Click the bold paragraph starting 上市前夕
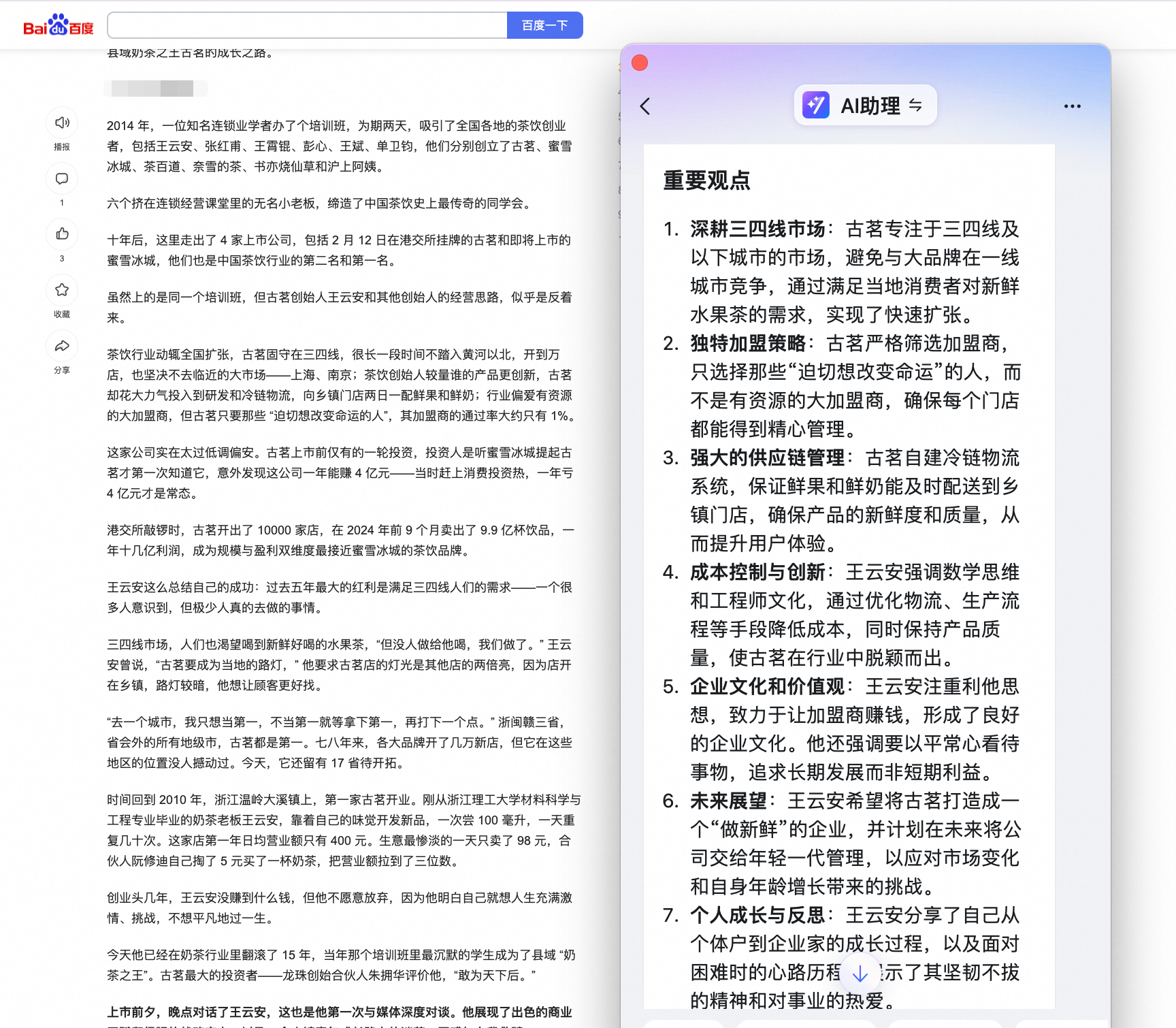 point(339,1016)
